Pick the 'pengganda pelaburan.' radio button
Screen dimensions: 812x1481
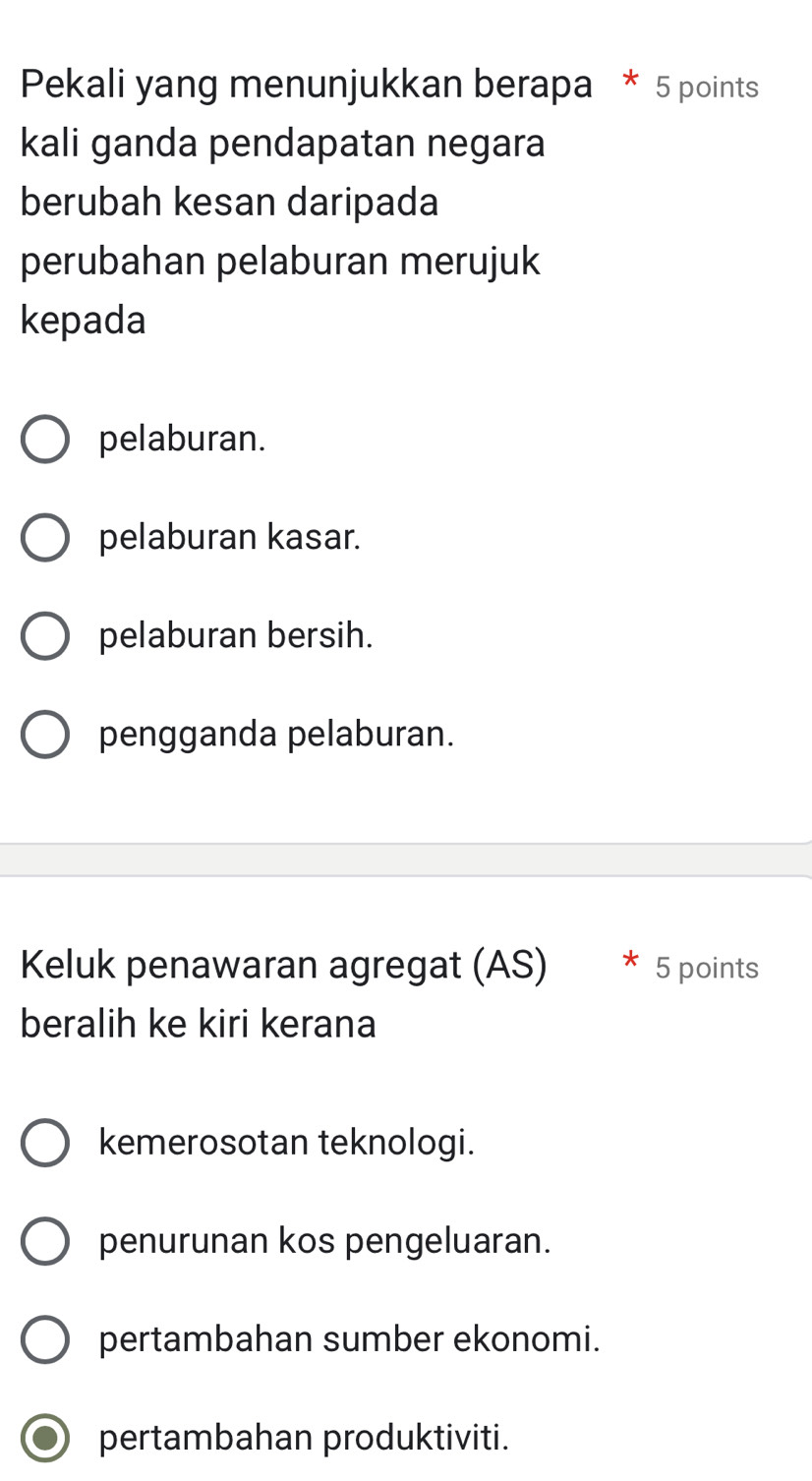(x=45, y=735)
